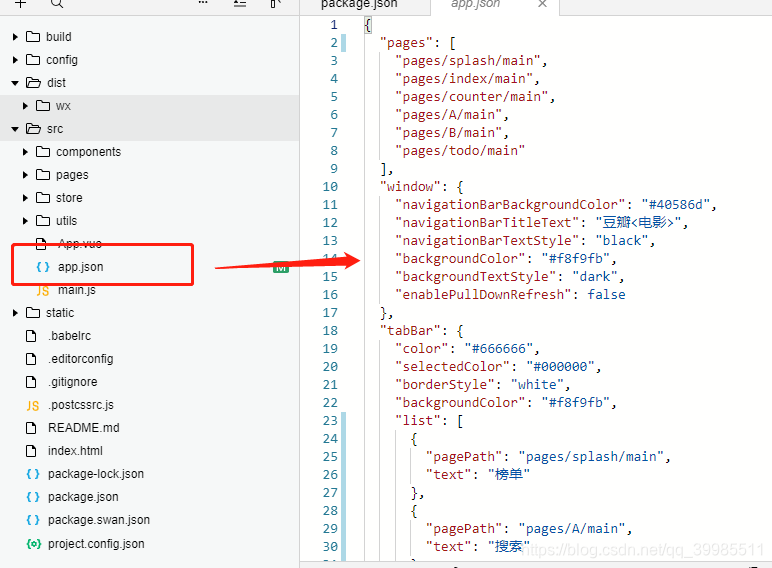Click the utils folder icon
This screenshot has width=772, height=568.
coord(43,221)
